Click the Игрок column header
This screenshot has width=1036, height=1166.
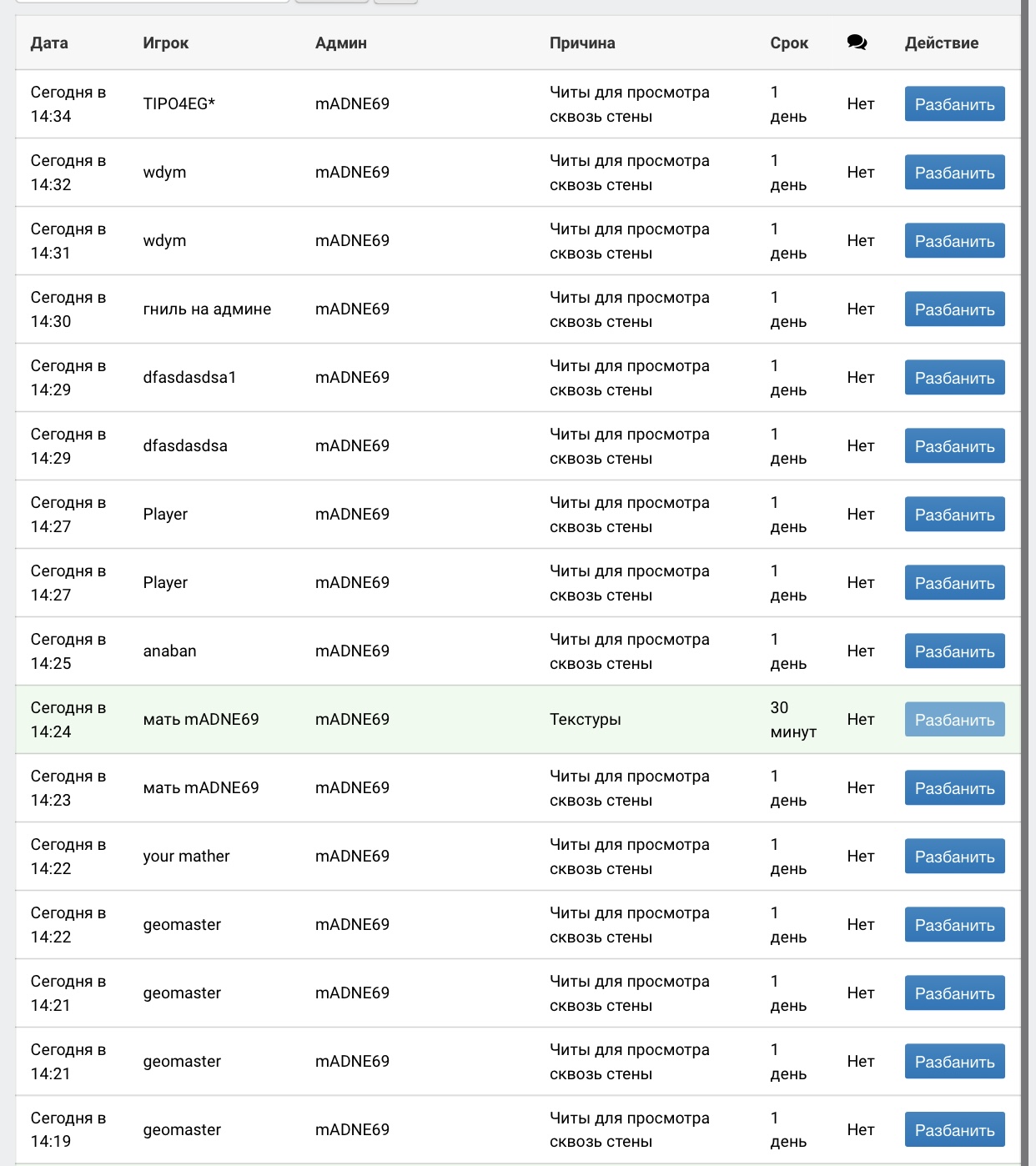tap(165, 43)
